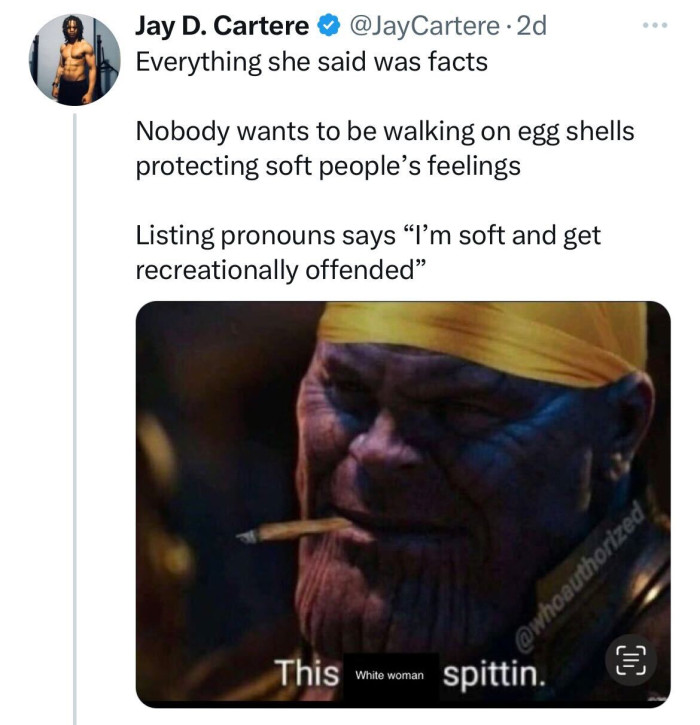This screenshot has width=700, height=725.
Task: Click the 2d timestamp of the tweet
Action: click(531, 26)
